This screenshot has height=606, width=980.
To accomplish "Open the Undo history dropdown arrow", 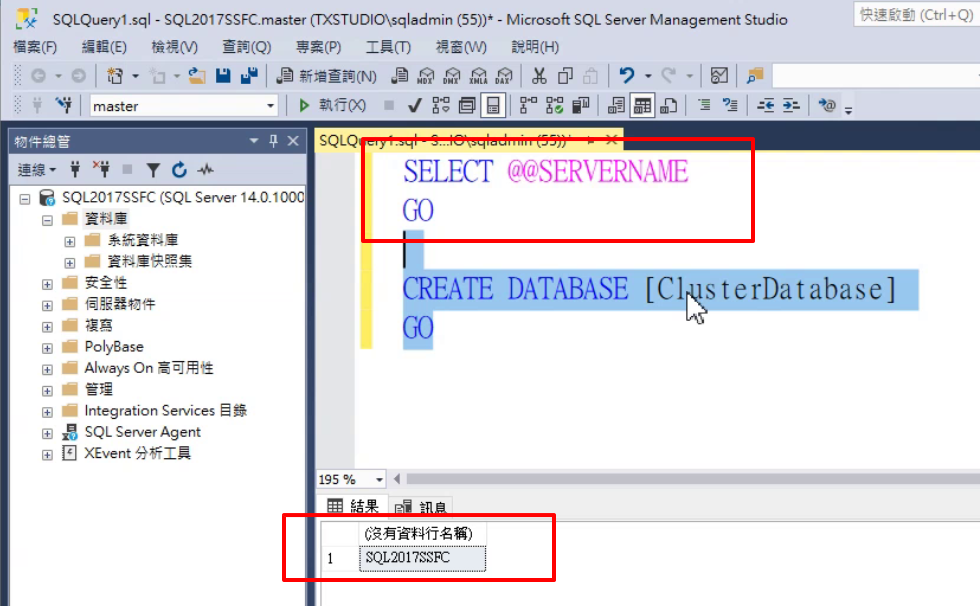I will click(x=648, y=76).
